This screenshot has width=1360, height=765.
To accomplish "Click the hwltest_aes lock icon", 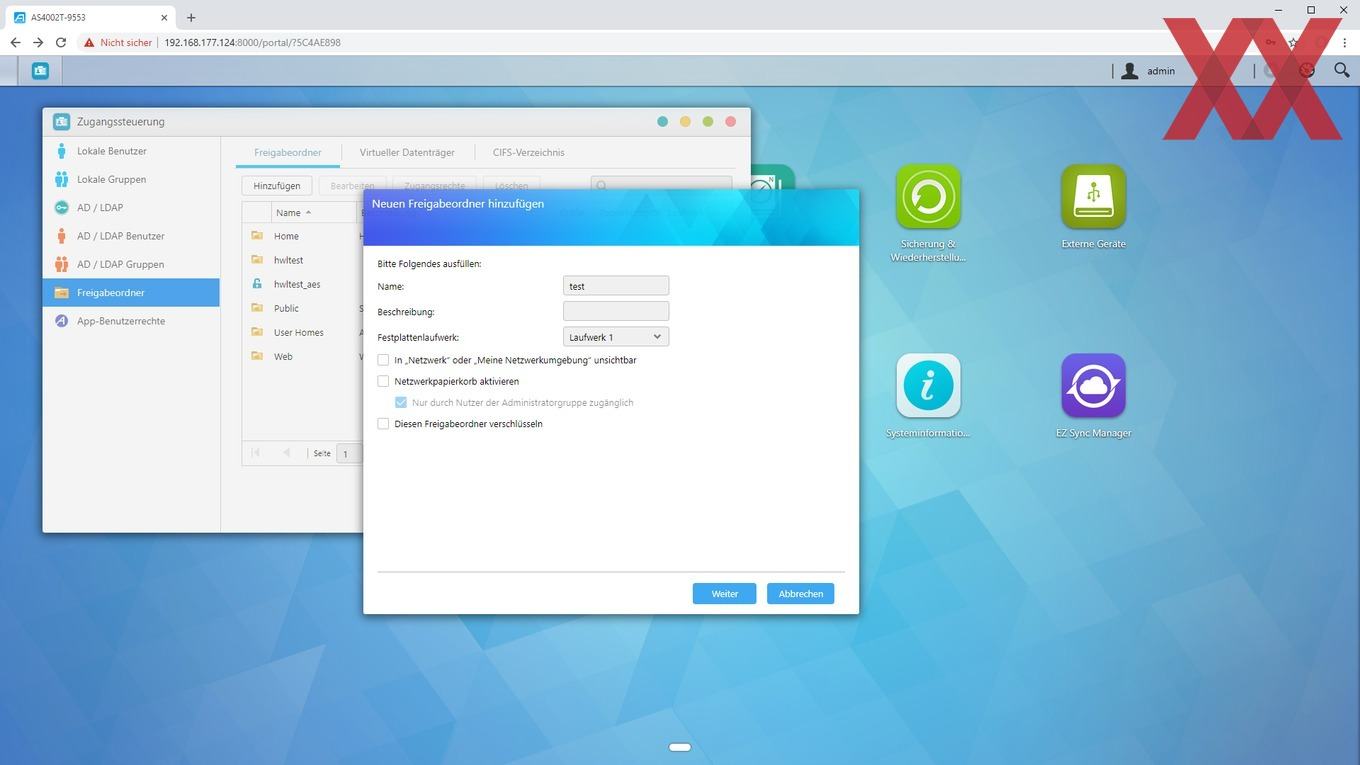I will (257, 284).
